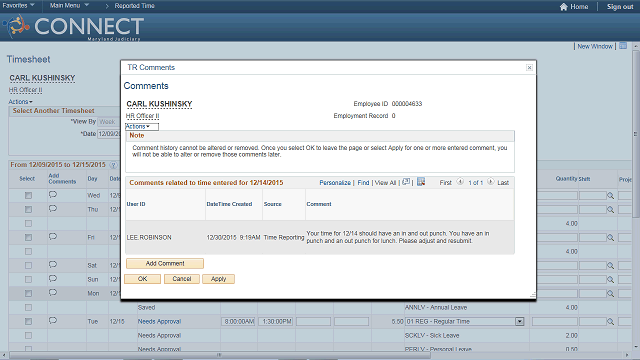Viewport: 640px width, 360px height.
Task: Select the Thu row checkbox
Action: coord(28,209)
